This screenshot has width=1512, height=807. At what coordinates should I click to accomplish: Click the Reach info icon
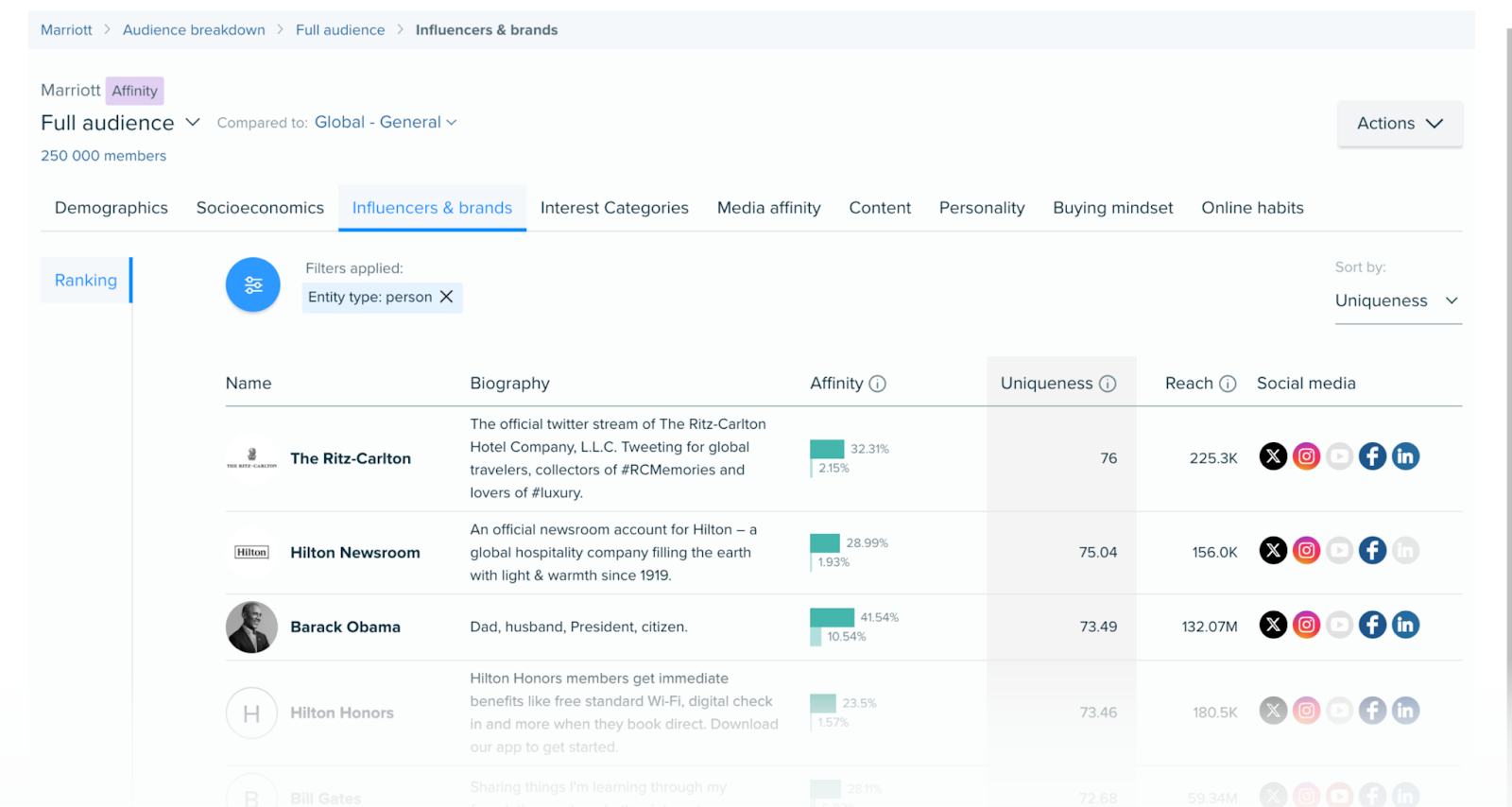click(x=1228, y=384)
